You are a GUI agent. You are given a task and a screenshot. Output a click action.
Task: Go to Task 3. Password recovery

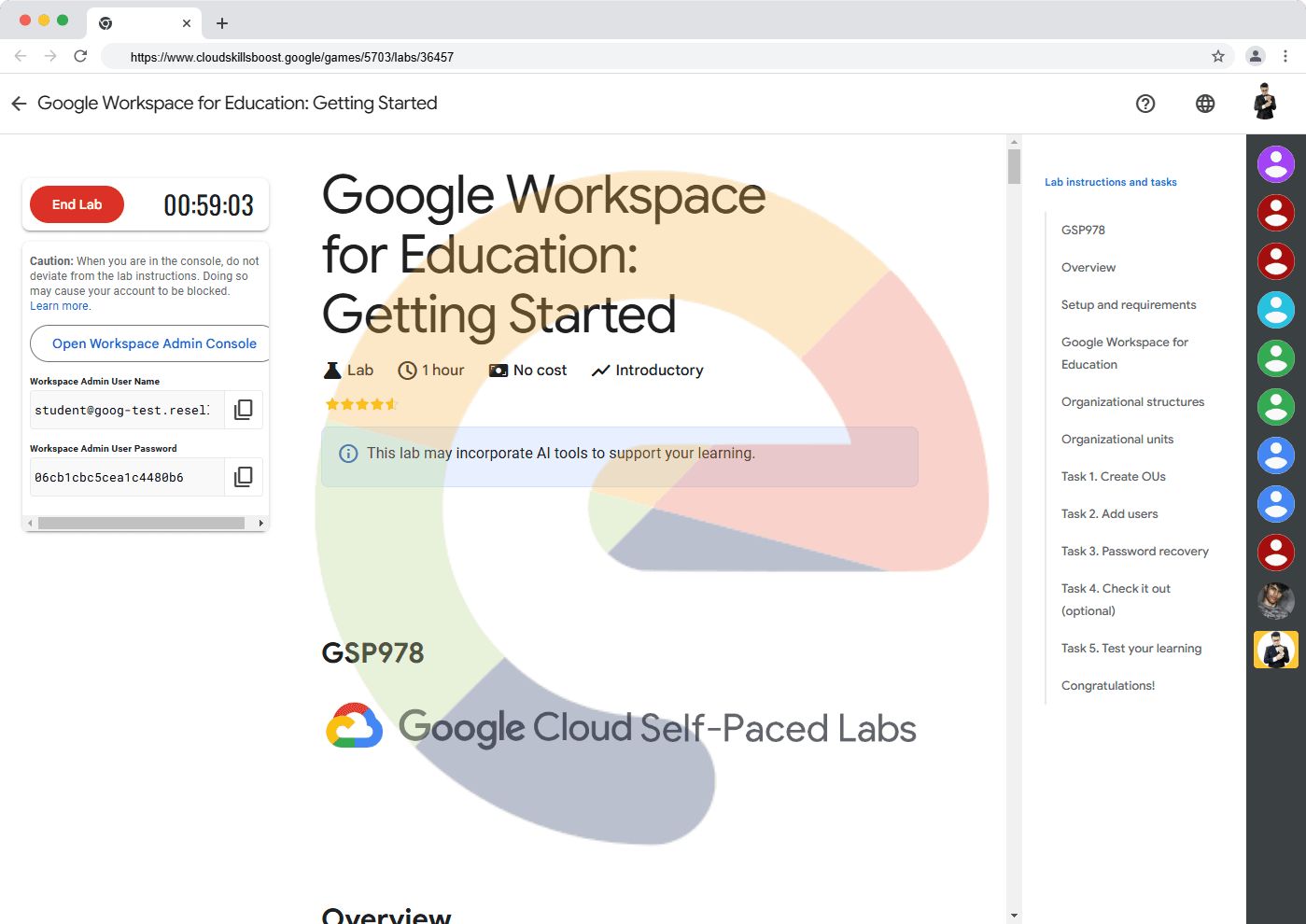(1134, 552)
